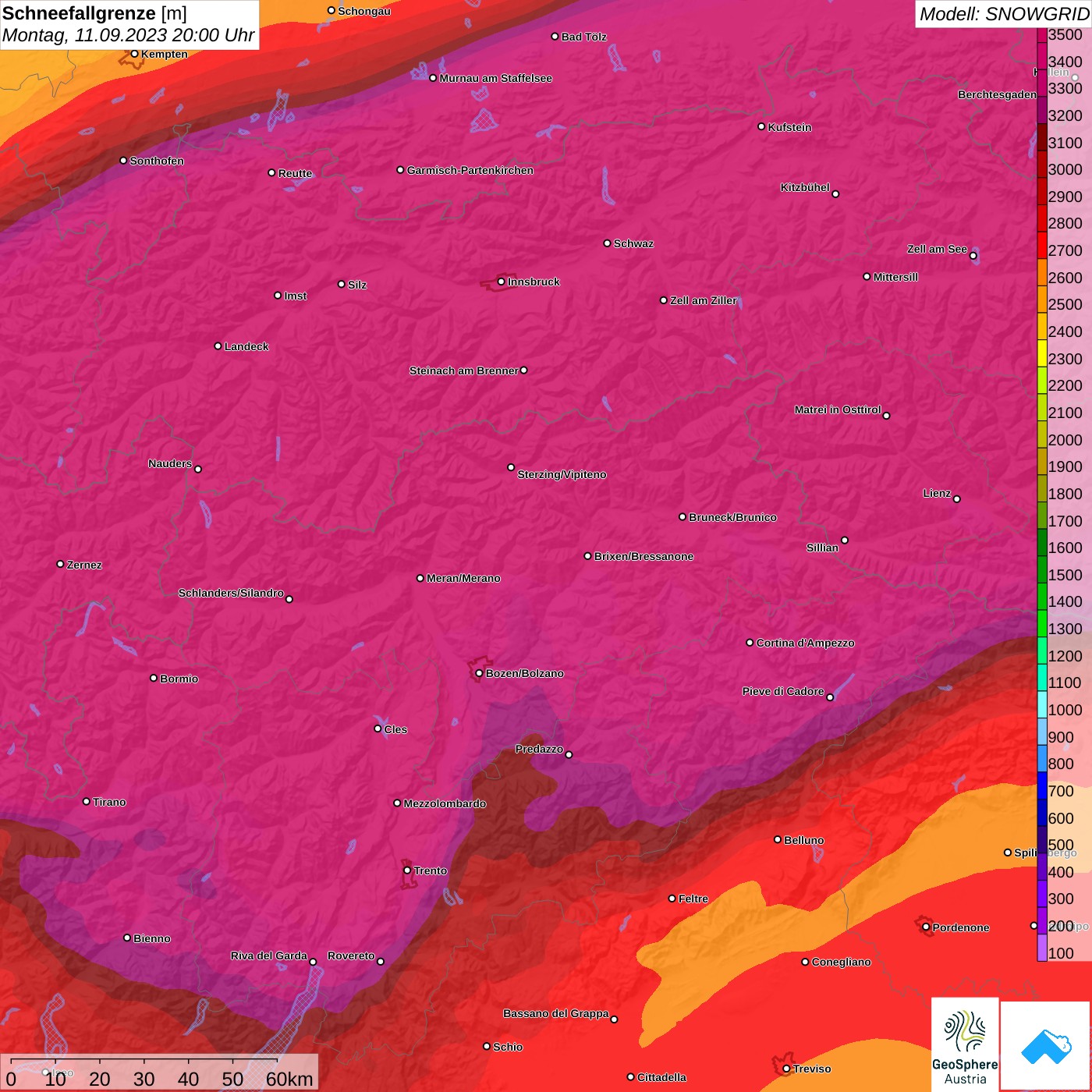Click the 1200 legend value
Image resolution: width=1092 pixels, height=1092 pixels.
(1065, 656)
